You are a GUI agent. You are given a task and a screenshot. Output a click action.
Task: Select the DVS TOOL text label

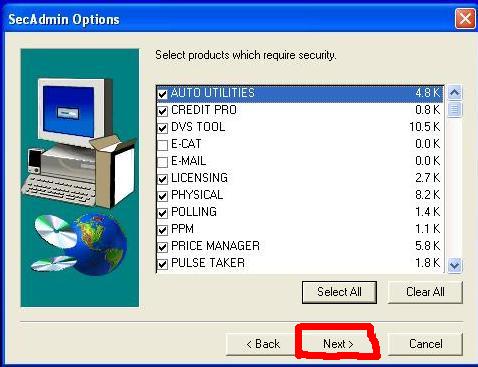pos(198,127)
